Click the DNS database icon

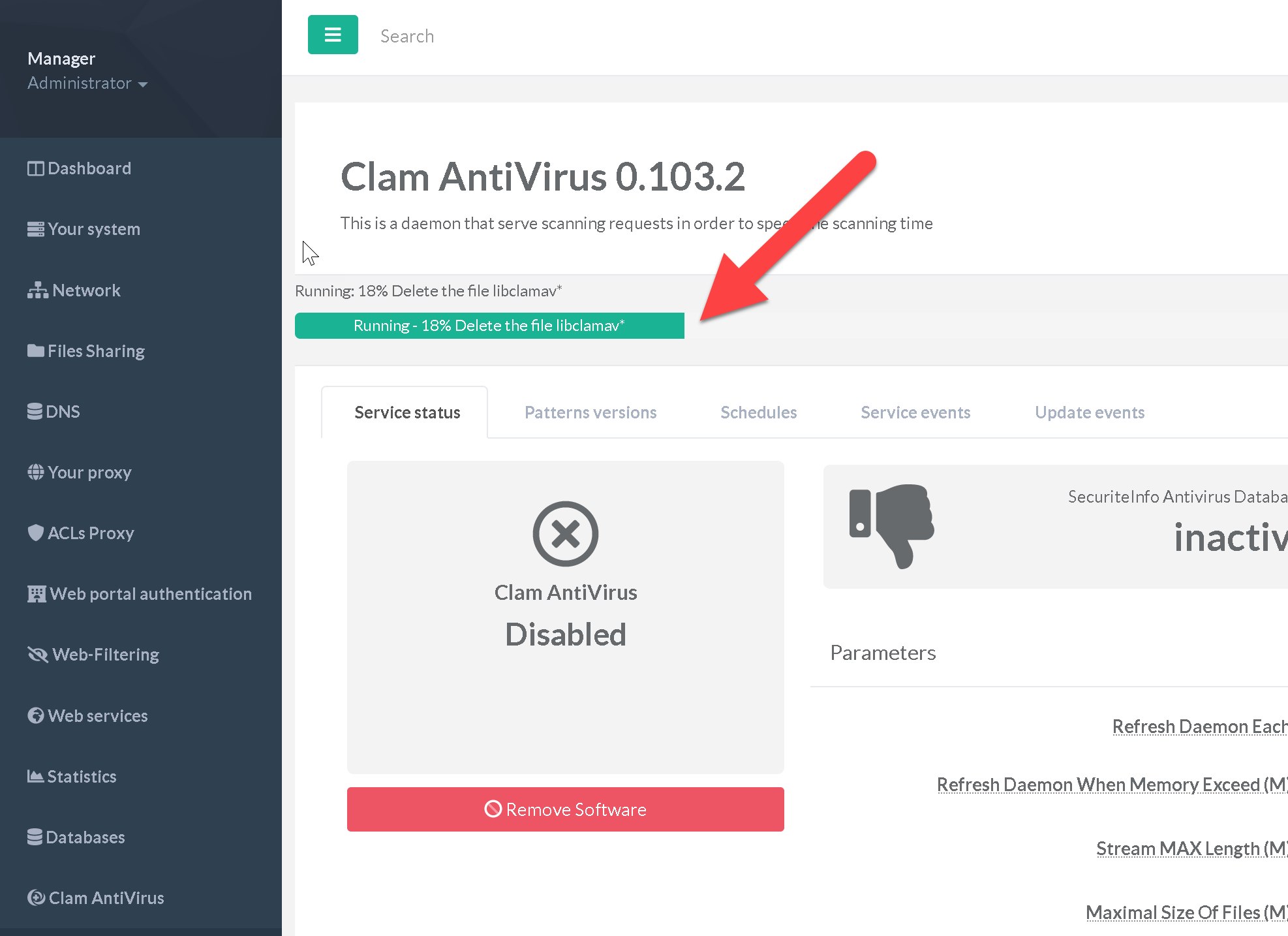point(35,412)
